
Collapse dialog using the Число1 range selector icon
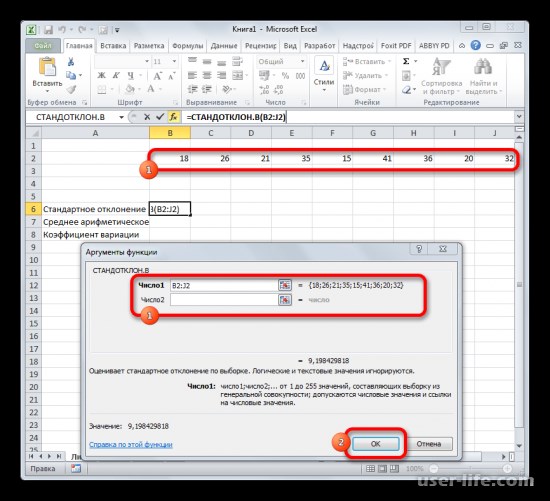[x=285, y=285]
